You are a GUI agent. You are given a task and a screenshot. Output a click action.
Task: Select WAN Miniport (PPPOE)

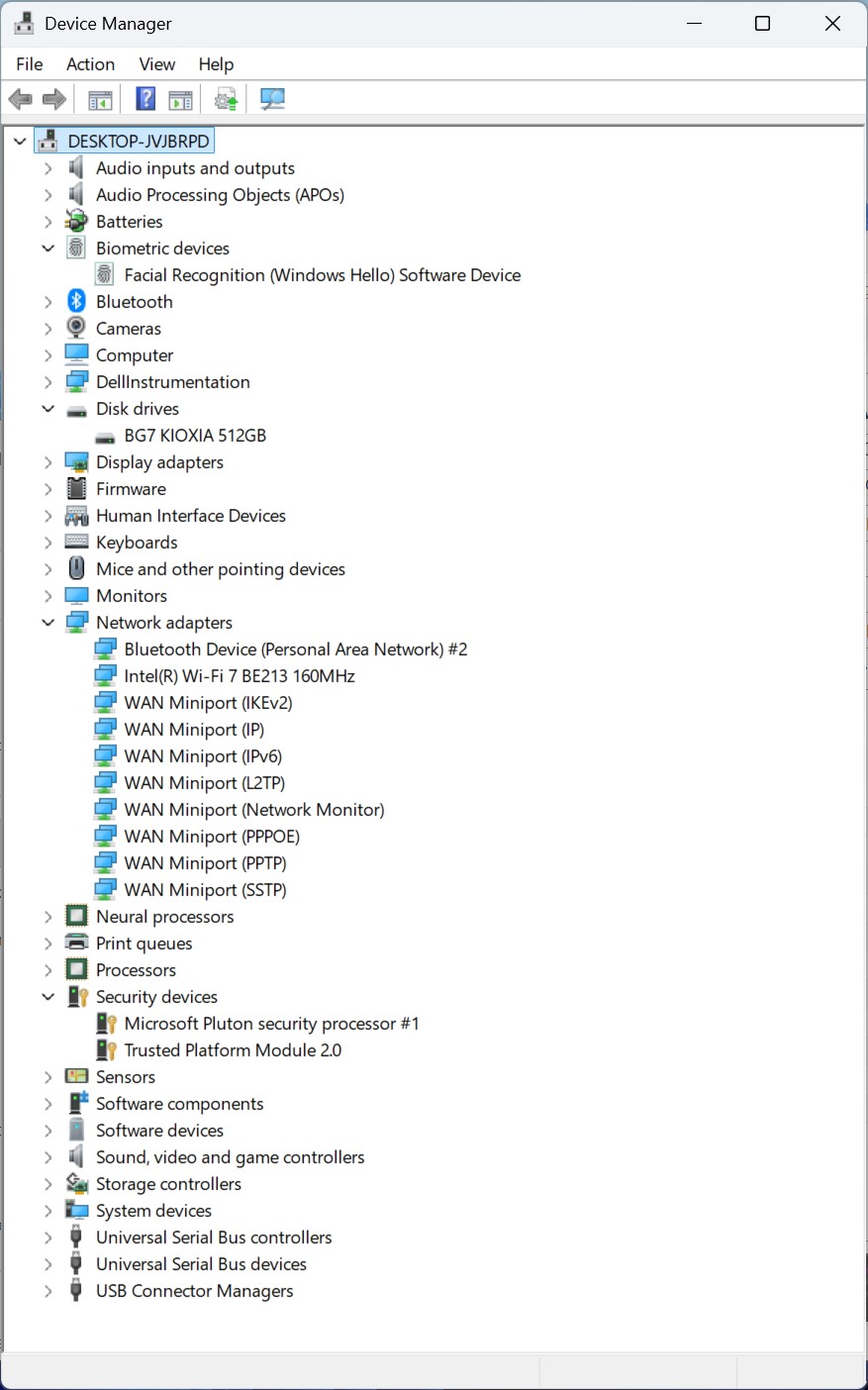(x=212, y=837)
